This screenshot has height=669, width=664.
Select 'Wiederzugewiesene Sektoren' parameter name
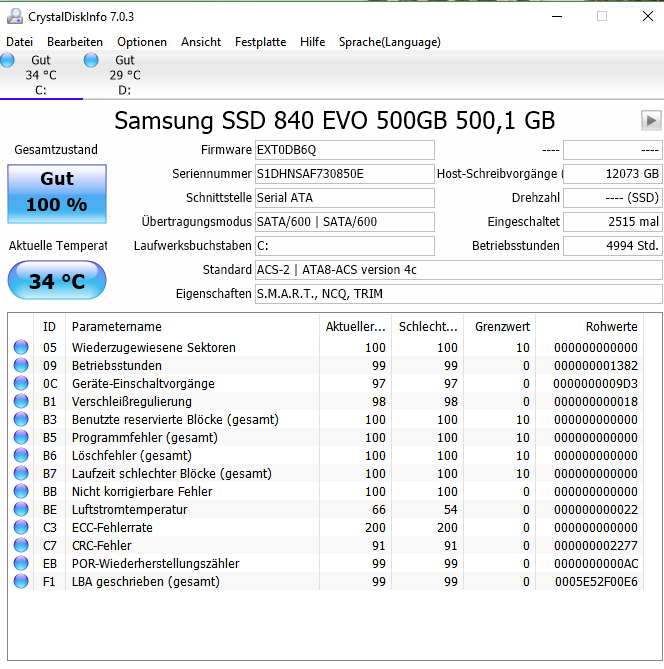(x=154, y=347)
